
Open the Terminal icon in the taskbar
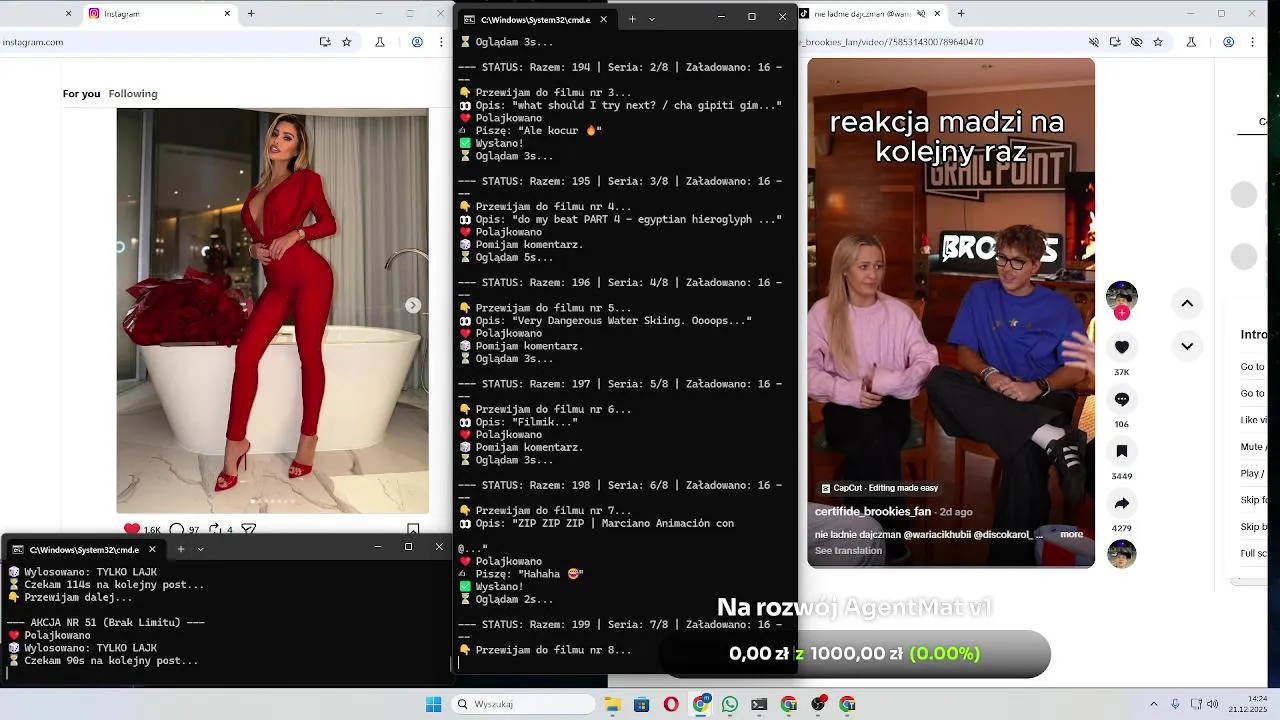point(759,704)
